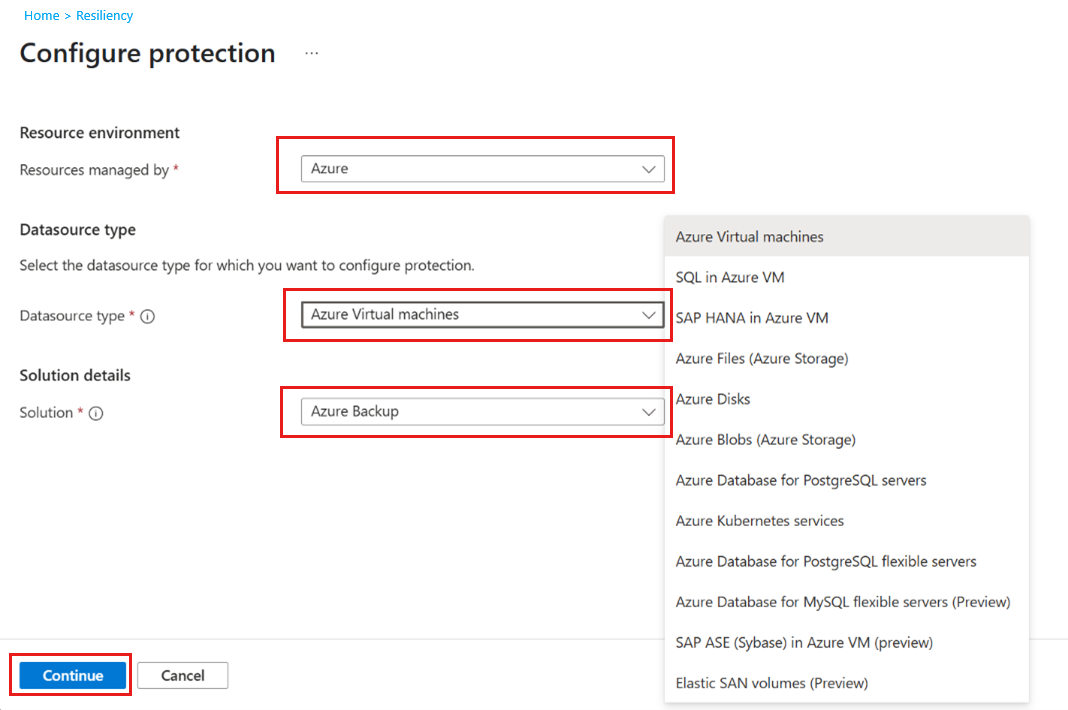This screenshot has width=1068, height=710.
Task: Open the Datasource type dropdown
Action: 482,314
